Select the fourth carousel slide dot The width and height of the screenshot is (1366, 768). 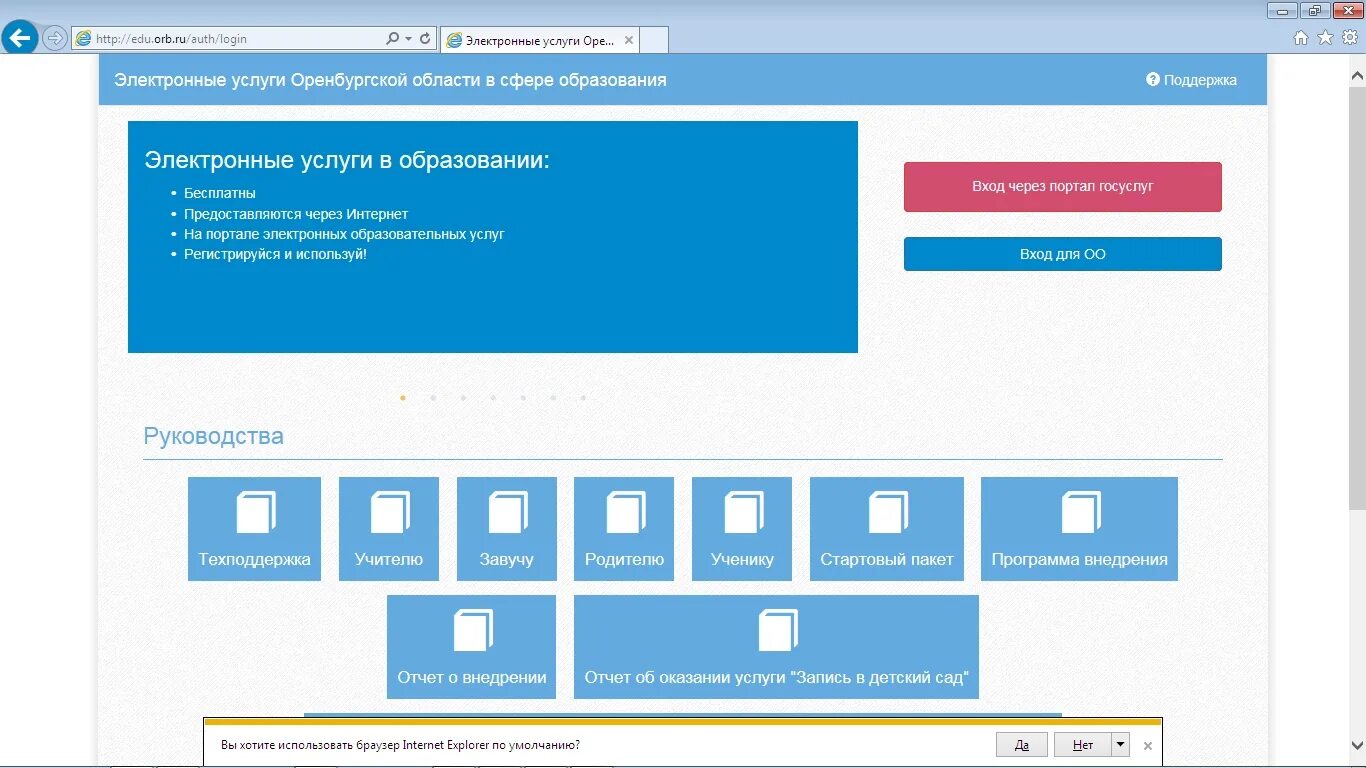[493, 398]
